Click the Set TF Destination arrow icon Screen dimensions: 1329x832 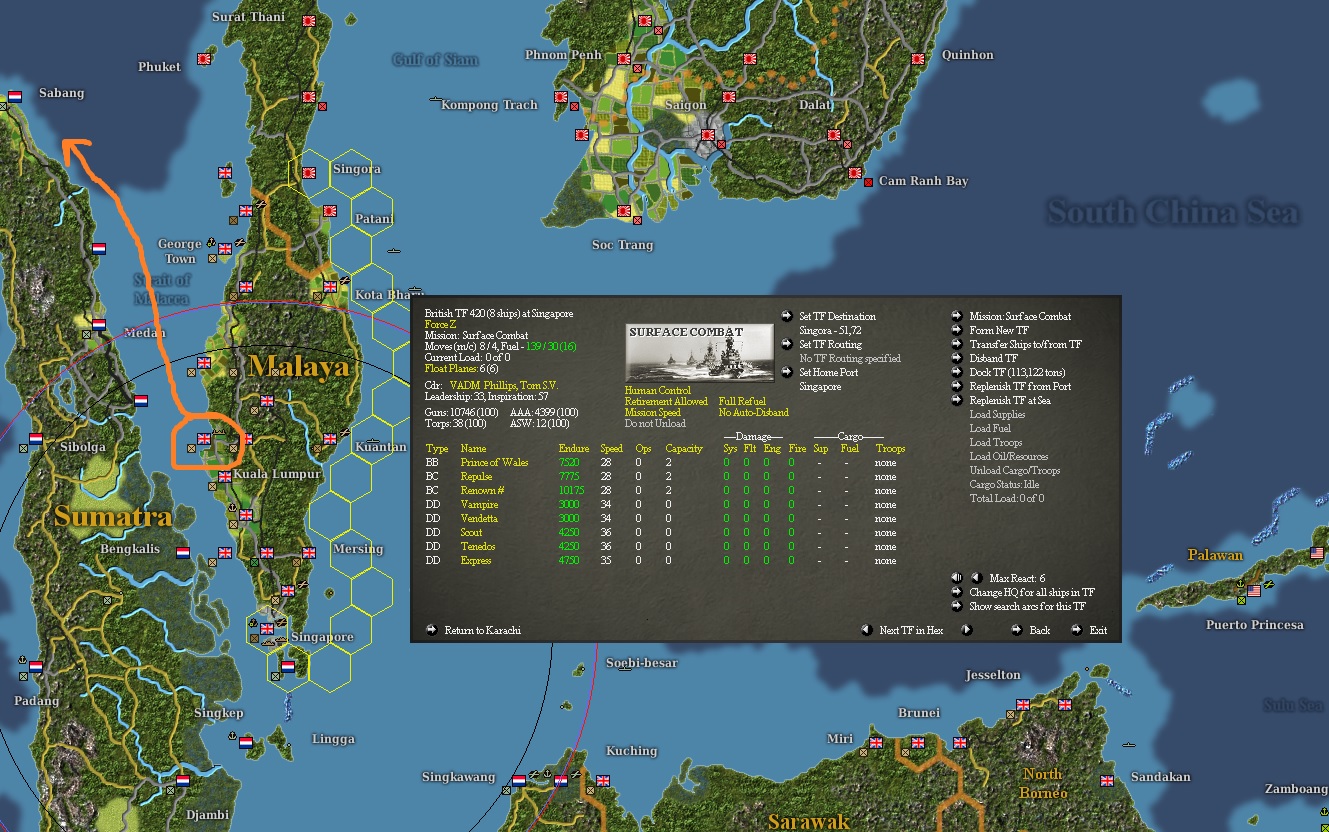click(787, 316)
